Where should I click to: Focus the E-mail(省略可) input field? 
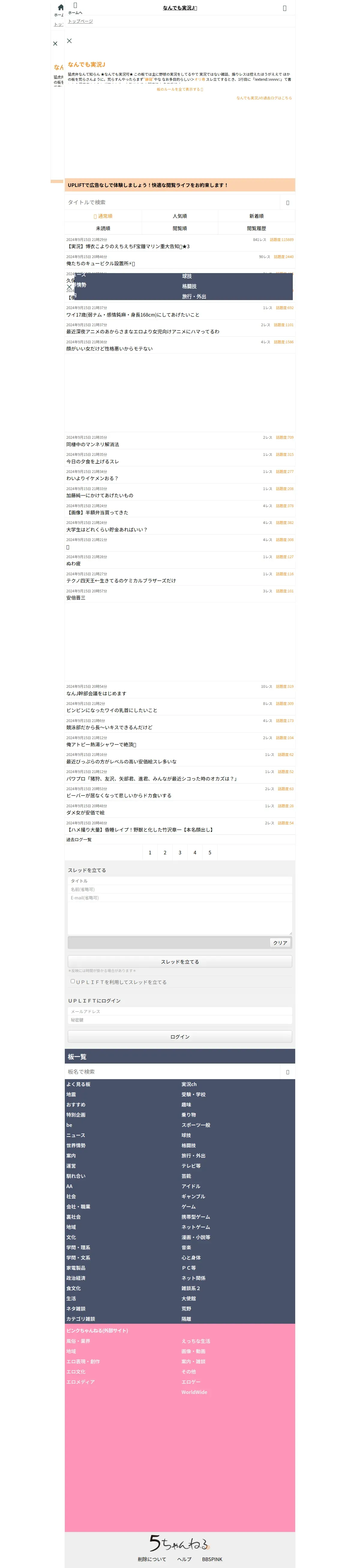coord(180,898)
